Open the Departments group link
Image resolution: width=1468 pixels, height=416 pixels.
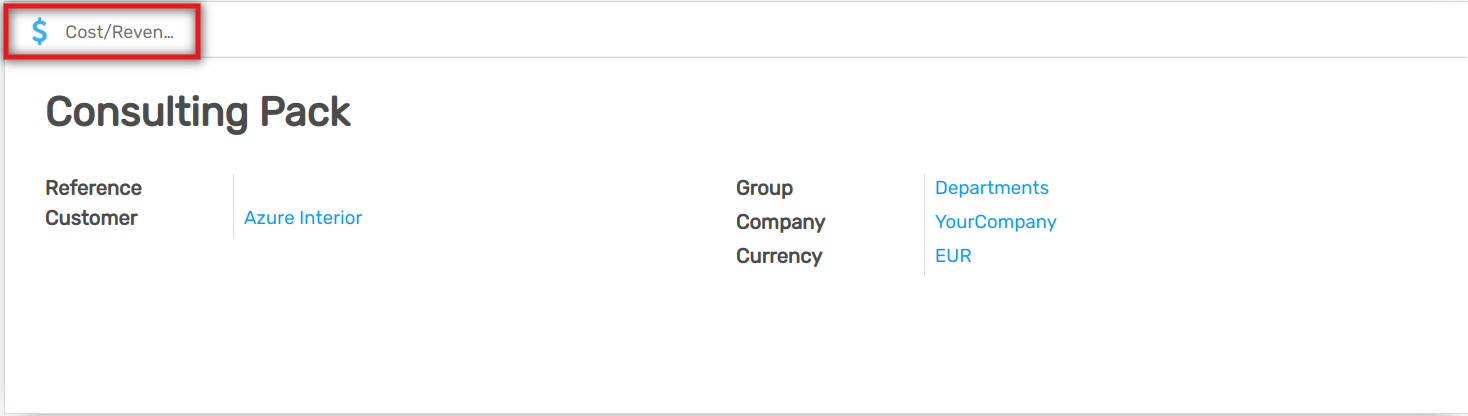click(x=991, y=188)
